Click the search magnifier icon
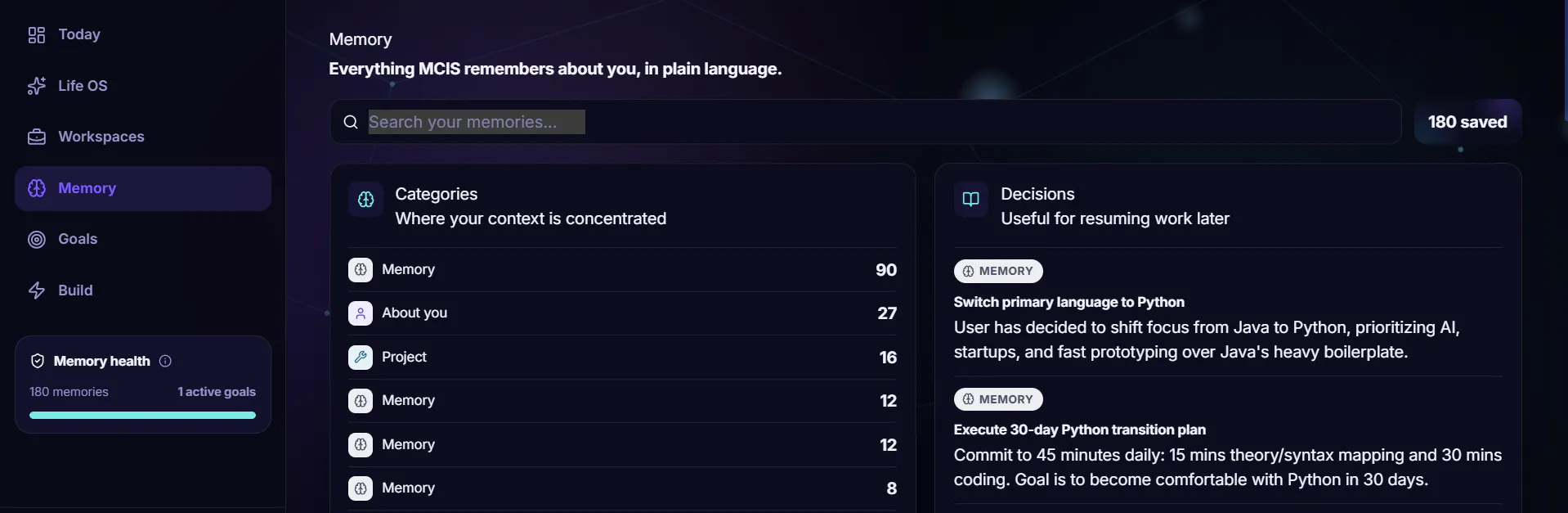 pyautogui.click(x=351, y=122)
